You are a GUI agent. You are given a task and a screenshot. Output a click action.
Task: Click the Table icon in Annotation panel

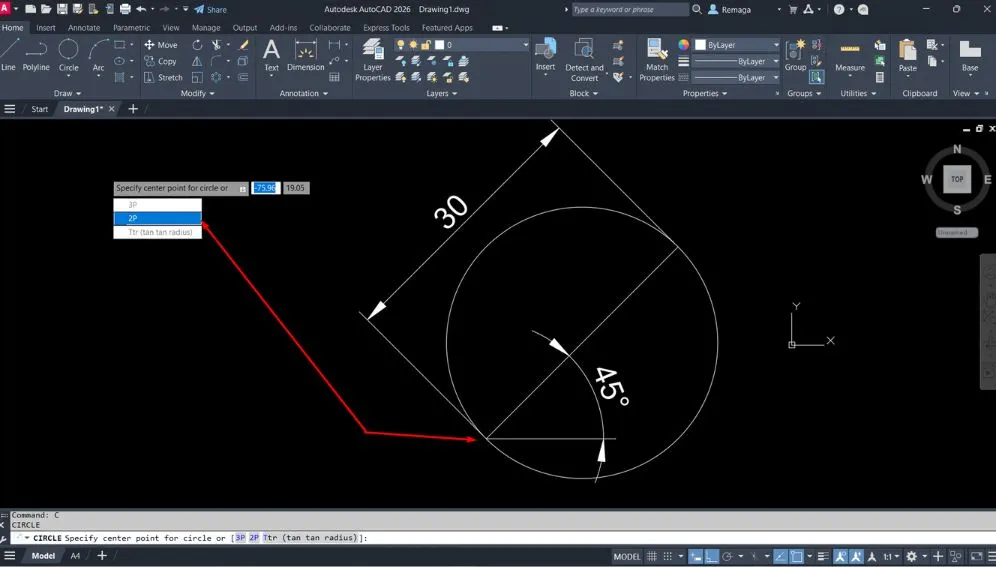(335, 77)
